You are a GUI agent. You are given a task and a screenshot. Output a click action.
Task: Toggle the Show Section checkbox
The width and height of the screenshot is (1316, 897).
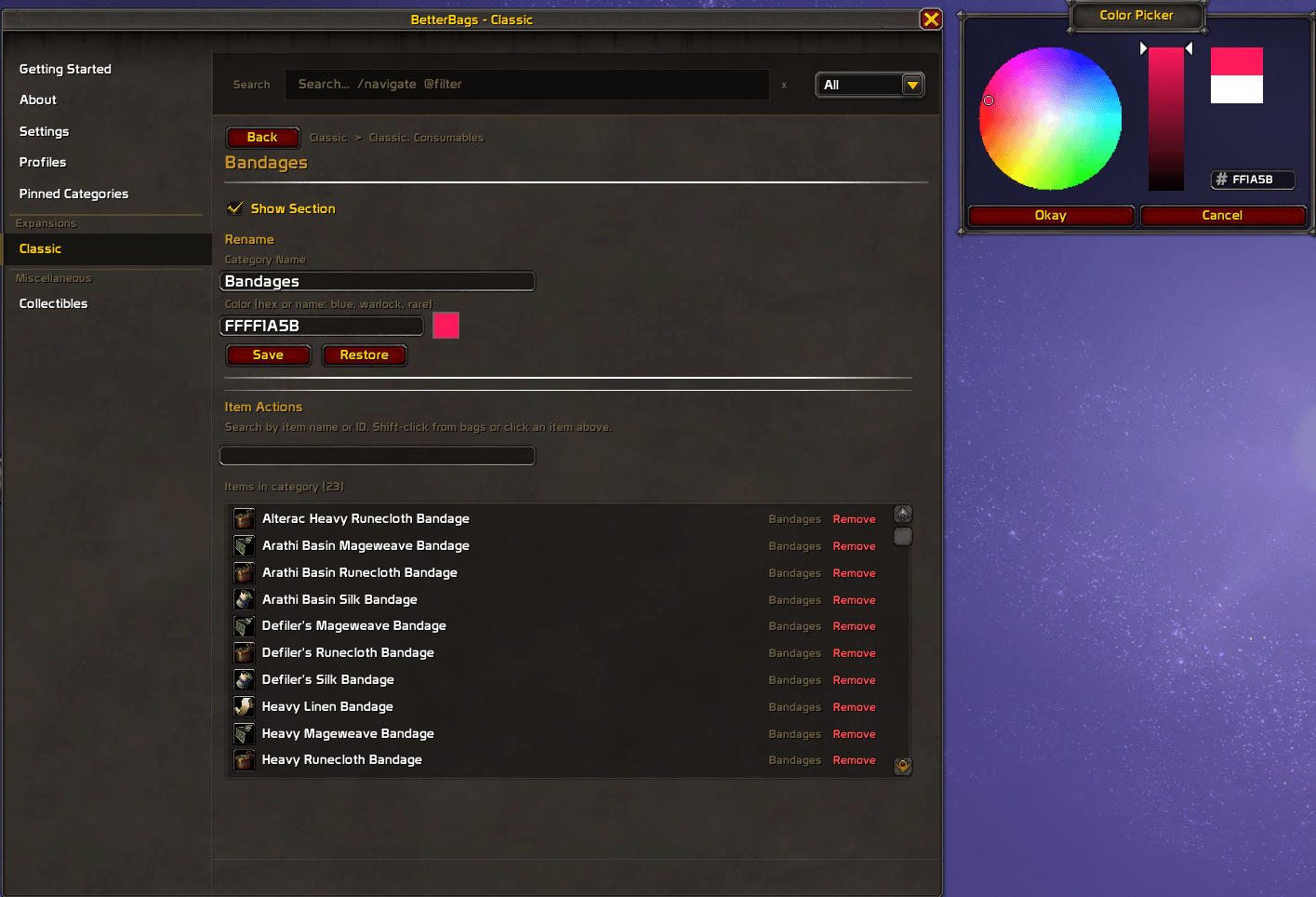coord(235,208)
